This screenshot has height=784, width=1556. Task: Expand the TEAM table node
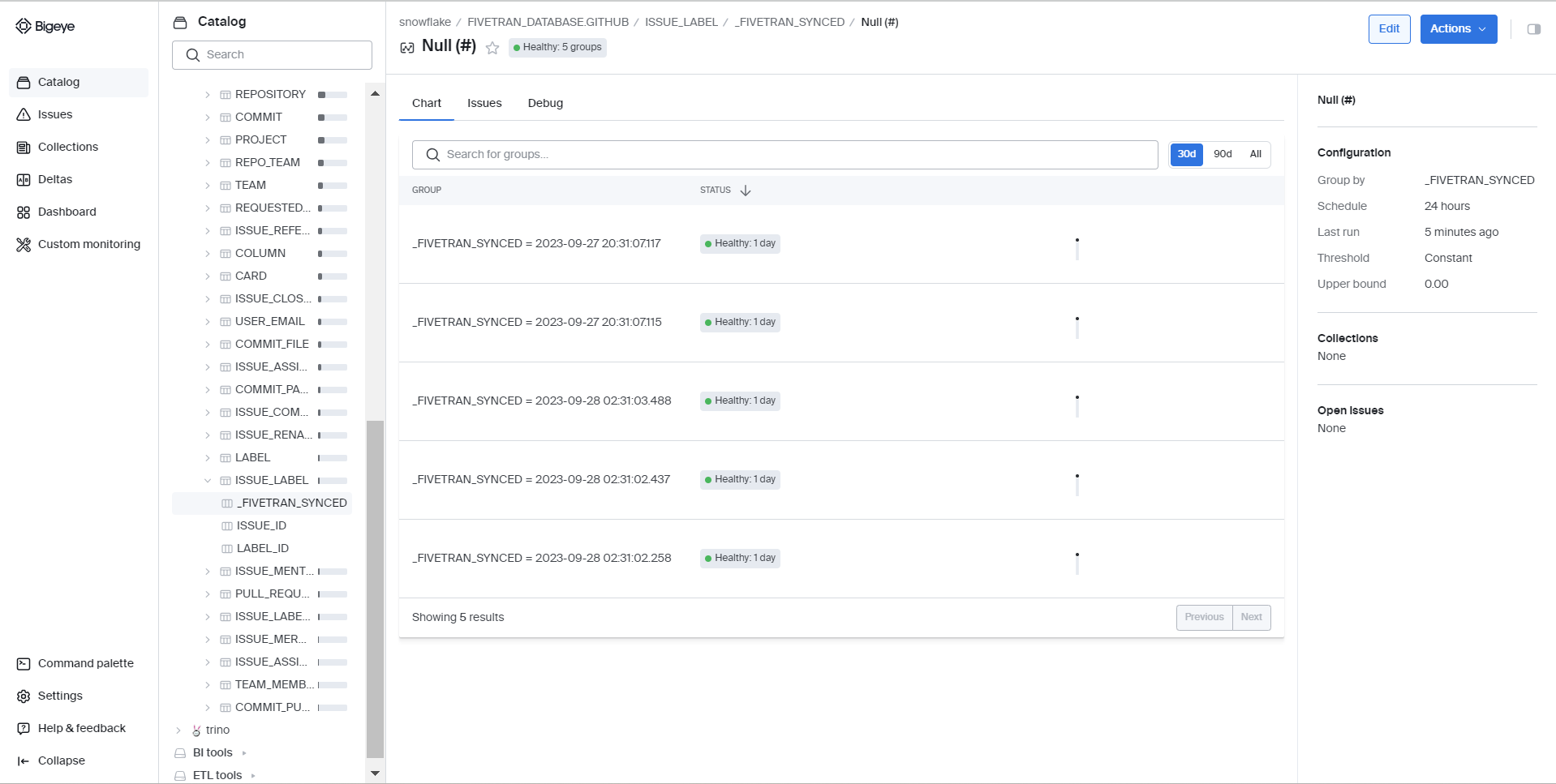tap(208, 186)
